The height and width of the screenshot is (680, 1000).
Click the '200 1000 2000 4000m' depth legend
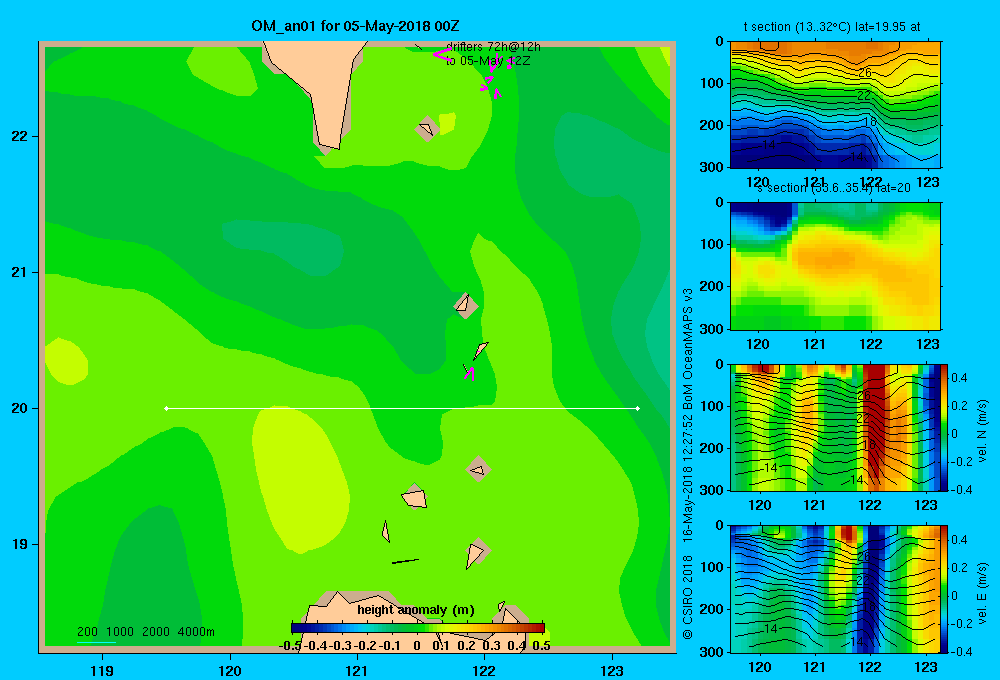click(145, 632)
